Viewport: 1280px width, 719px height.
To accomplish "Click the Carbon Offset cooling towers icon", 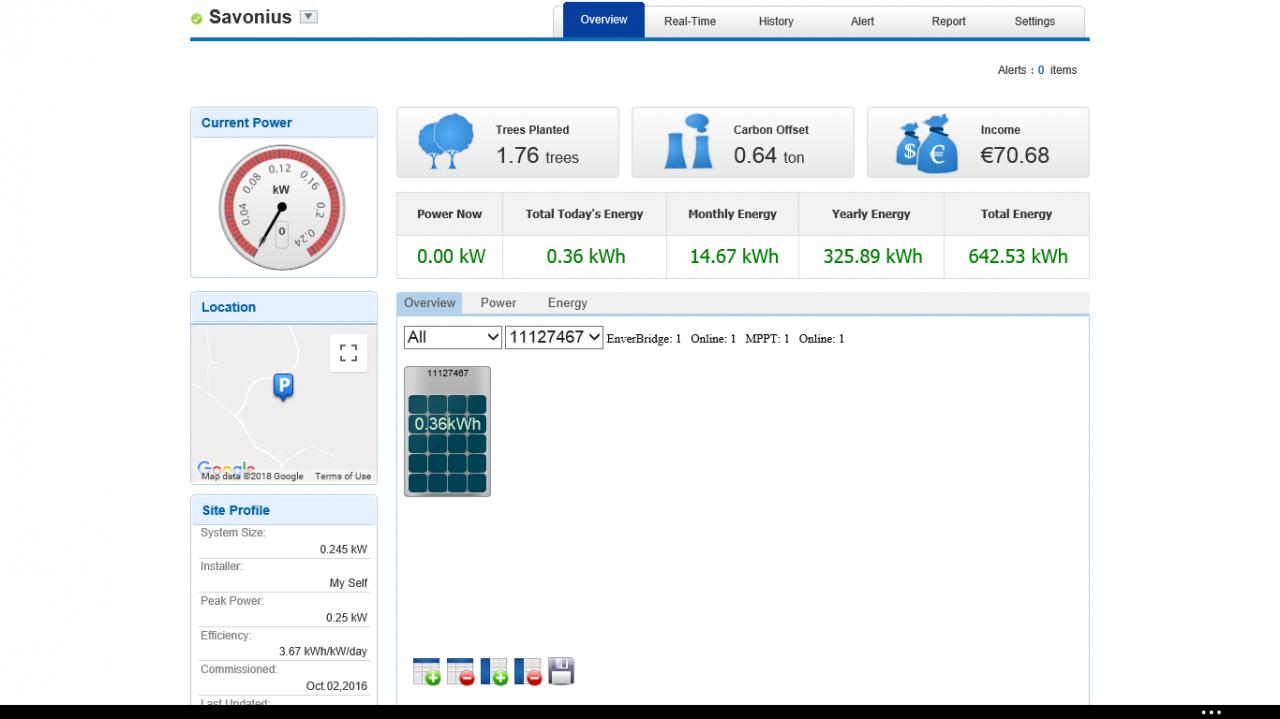I will [x=689, y=142].
